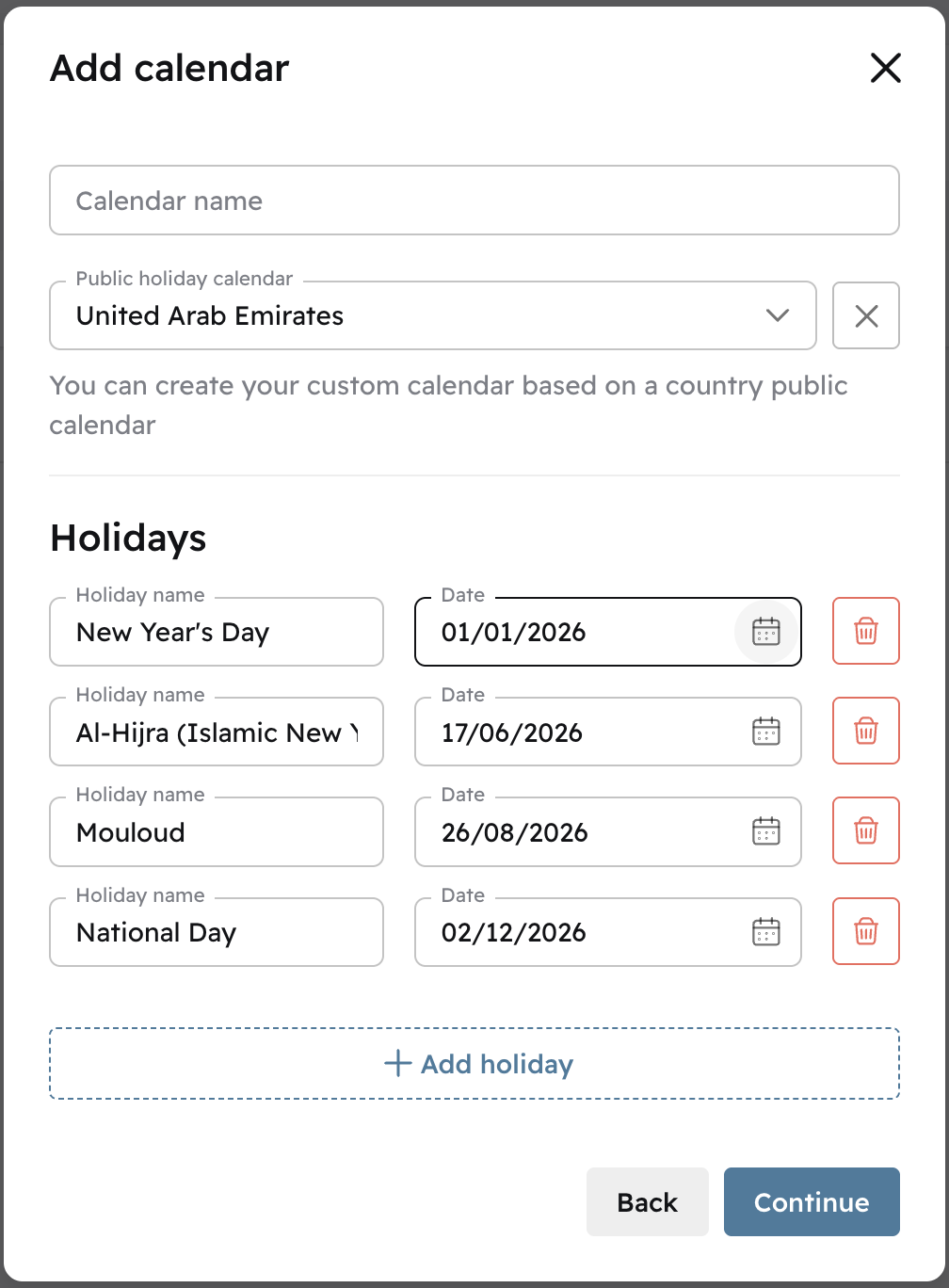
Task: Clear the United Arab Emirates selection
Action: [x=866, y=315]
